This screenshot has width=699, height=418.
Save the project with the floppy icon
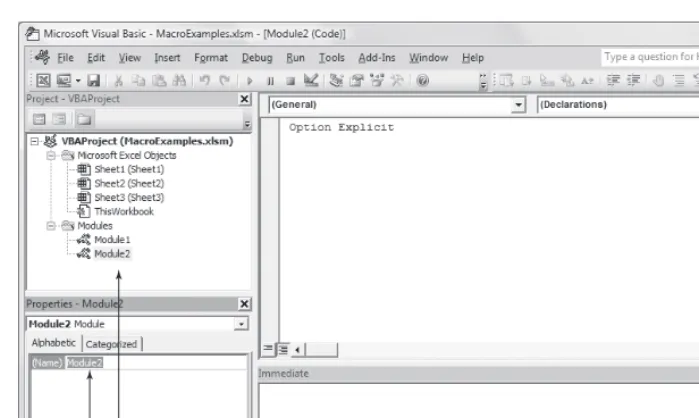coord(93,81)
